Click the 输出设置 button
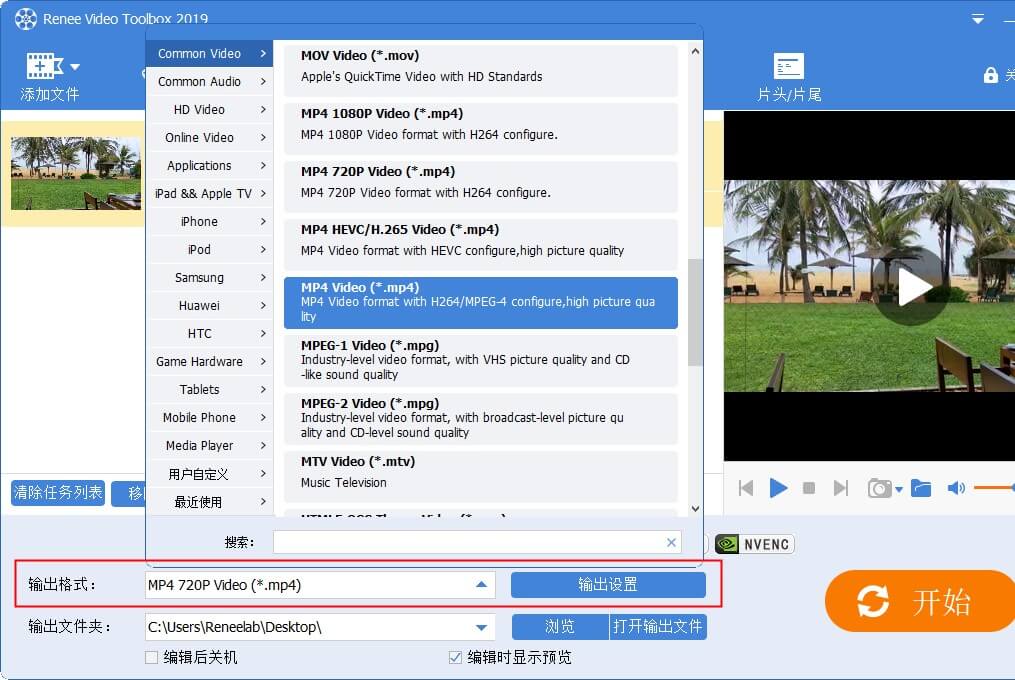Image resolution: width=1015 pixels, height=680 pixels. click(x=608, y=585)
